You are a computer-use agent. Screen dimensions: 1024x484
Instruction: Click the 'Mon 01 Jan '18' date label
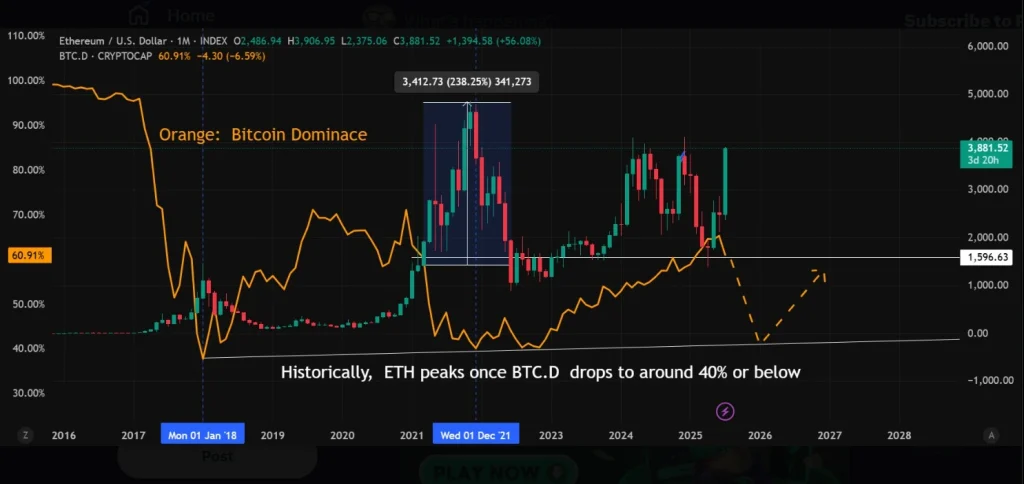(202, 435)
